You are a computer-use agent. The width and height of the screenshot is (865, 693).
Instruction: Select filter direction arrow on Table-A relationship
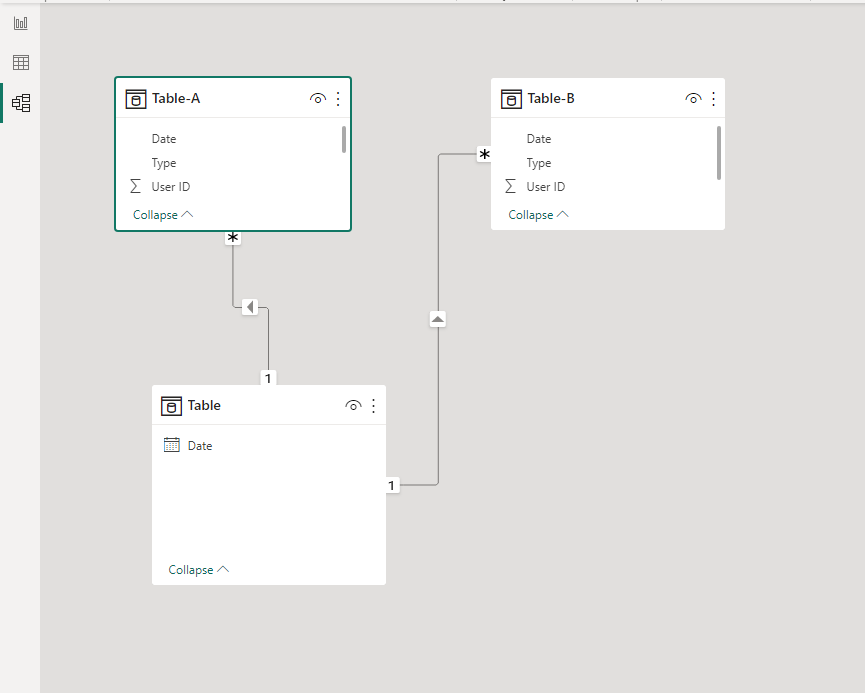pos(250,307)
